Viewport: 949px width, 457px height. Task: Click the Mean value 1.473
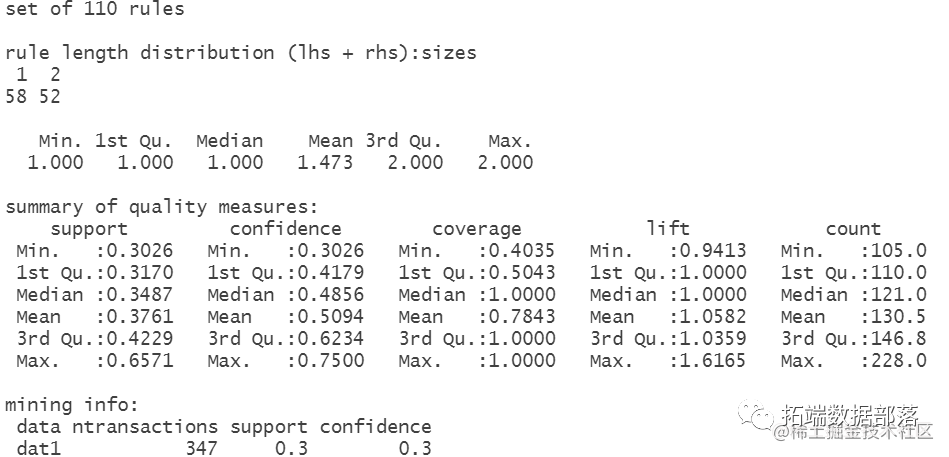pos(325,163)
